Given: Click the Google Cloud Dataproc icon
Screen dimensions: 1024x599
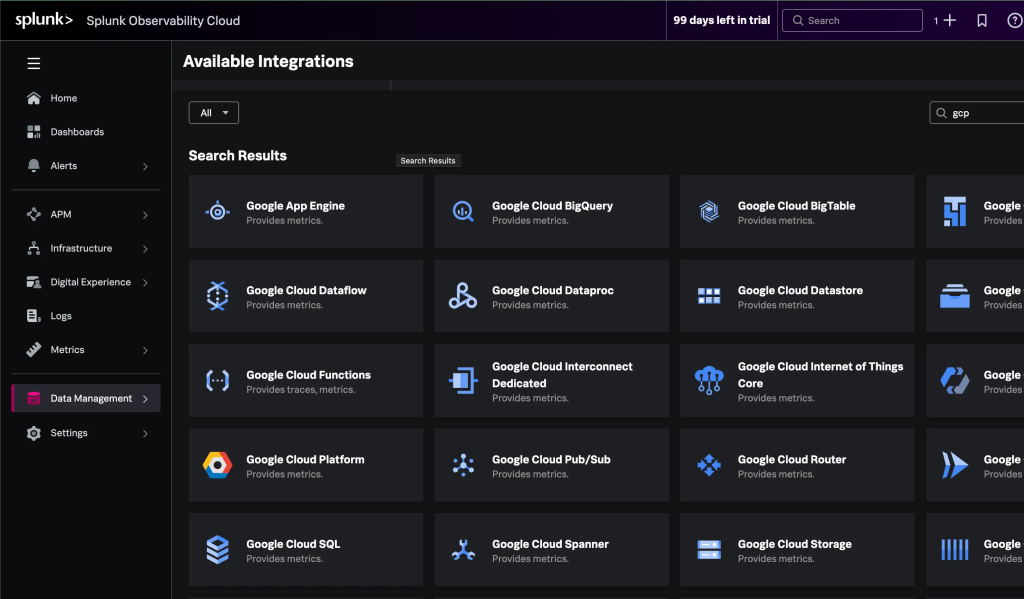Looking at the screenshot, I should pyautogui.click(x=463, y=296).
